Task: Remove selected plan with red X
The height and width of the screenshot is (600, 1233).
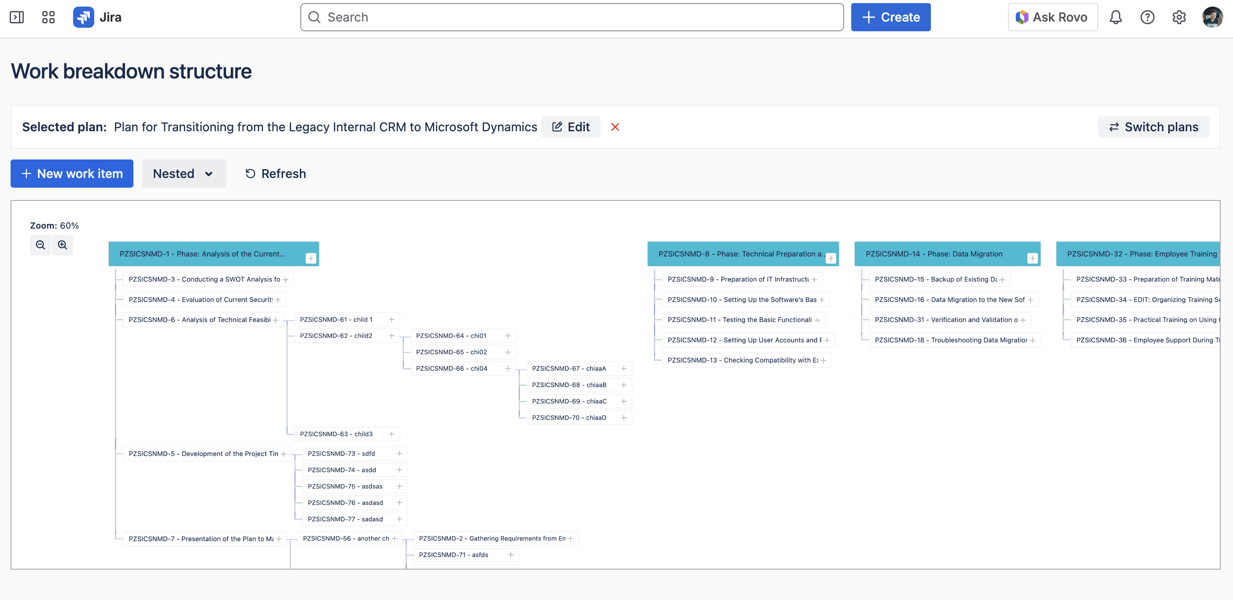Action: (x=615, y=127)
